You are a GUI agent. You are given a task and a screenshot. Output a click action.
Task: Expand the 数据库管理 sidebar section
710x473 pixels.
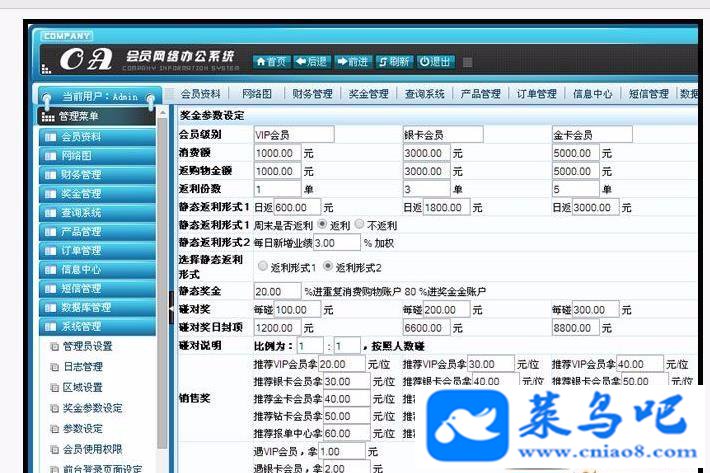(97, 307)
